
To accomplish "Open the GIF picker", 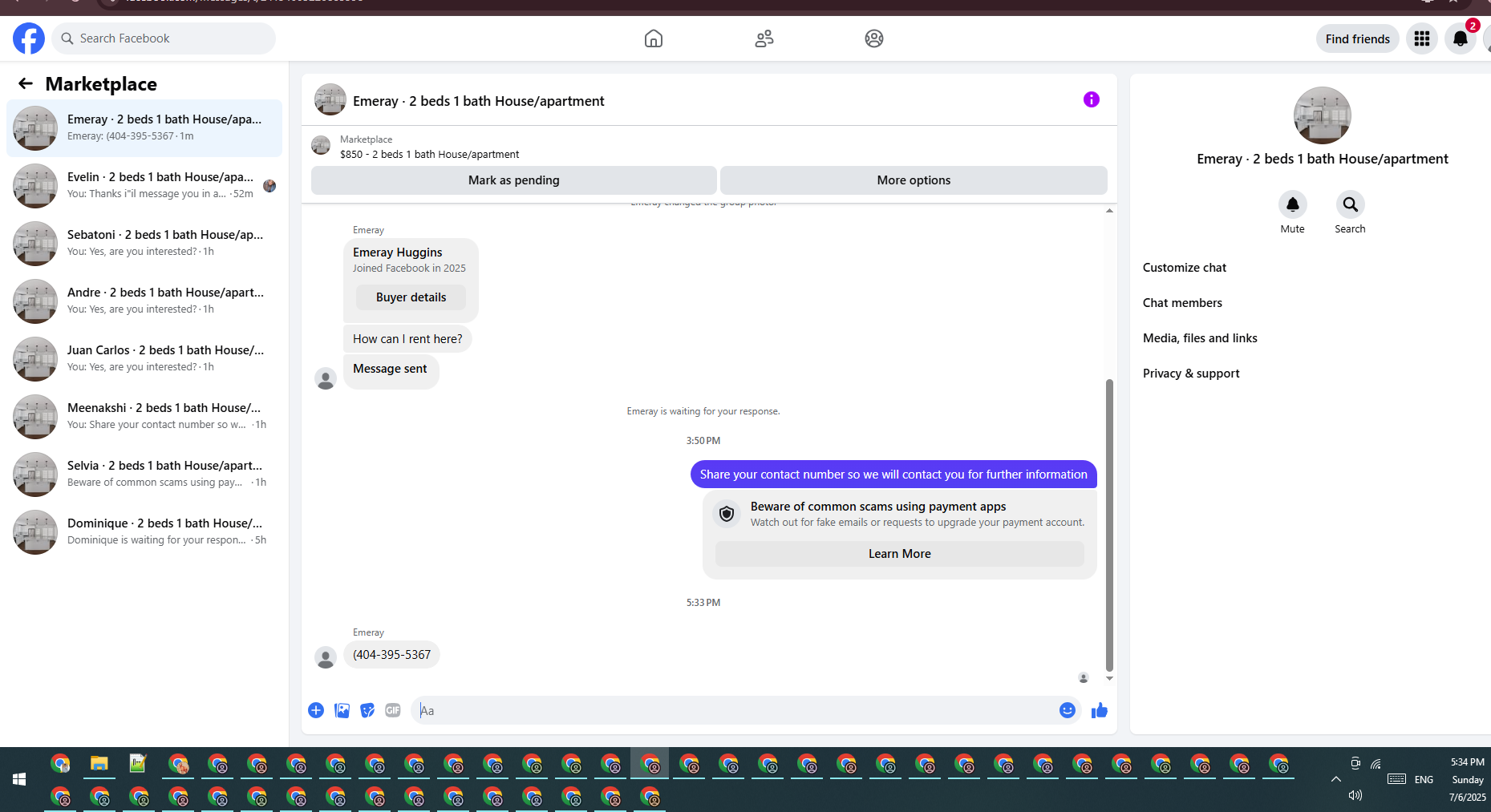I will (393, 710).
